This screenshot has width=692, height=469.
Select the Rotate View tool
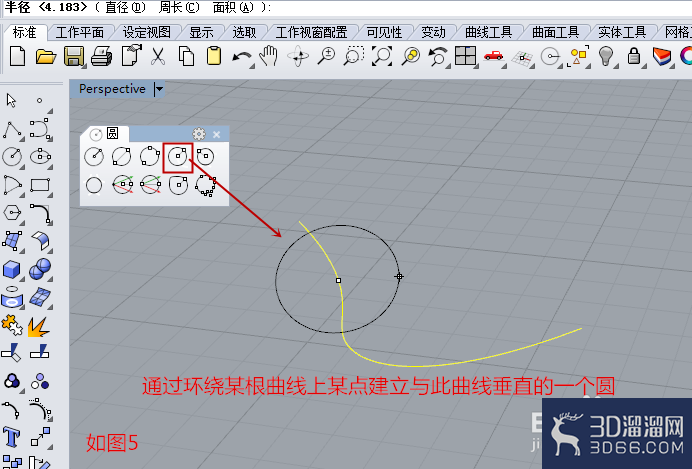[x=298, y=56]
